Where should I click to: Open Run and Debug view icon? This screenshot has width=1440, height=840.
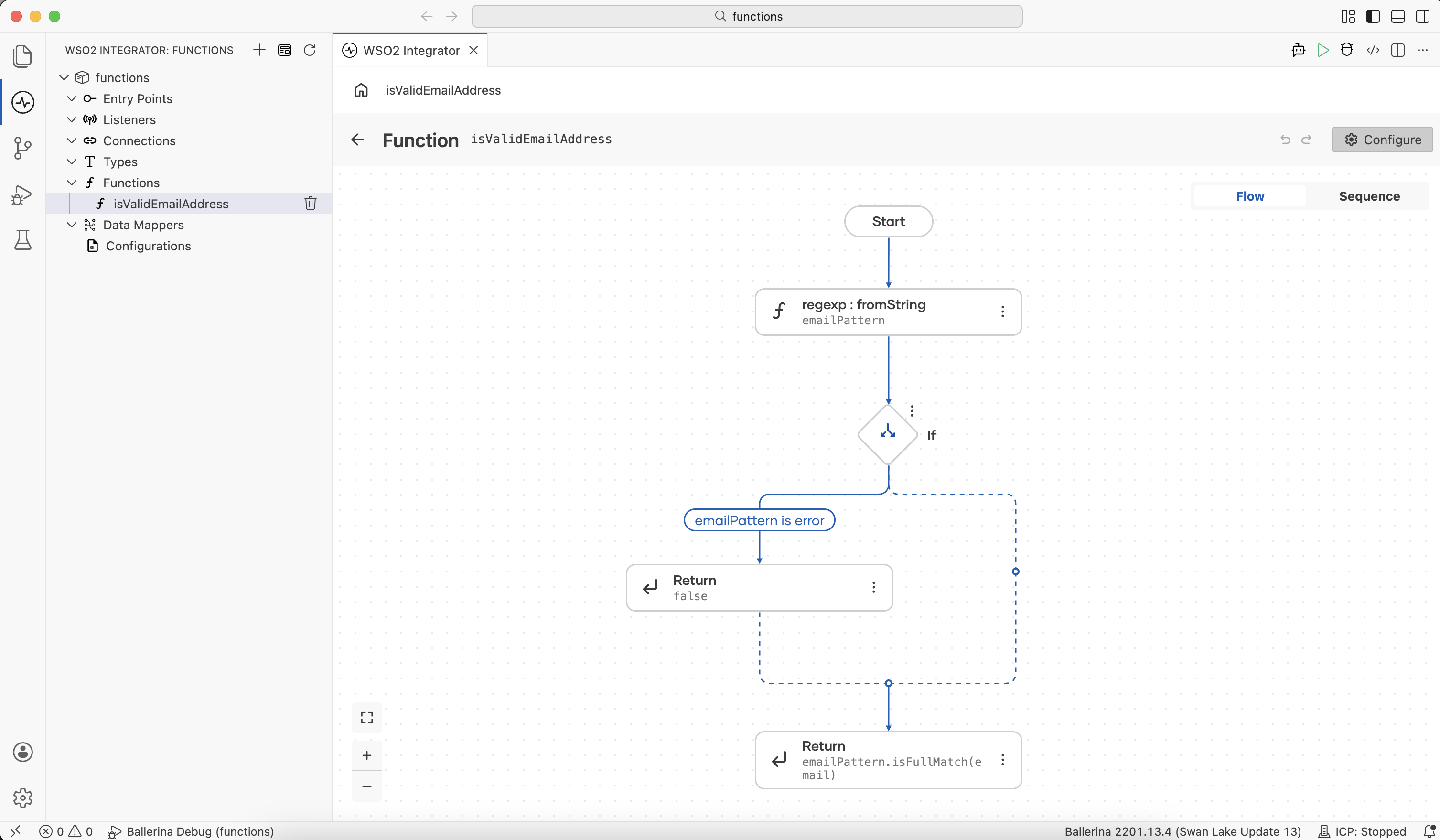(x=22, y=194)
